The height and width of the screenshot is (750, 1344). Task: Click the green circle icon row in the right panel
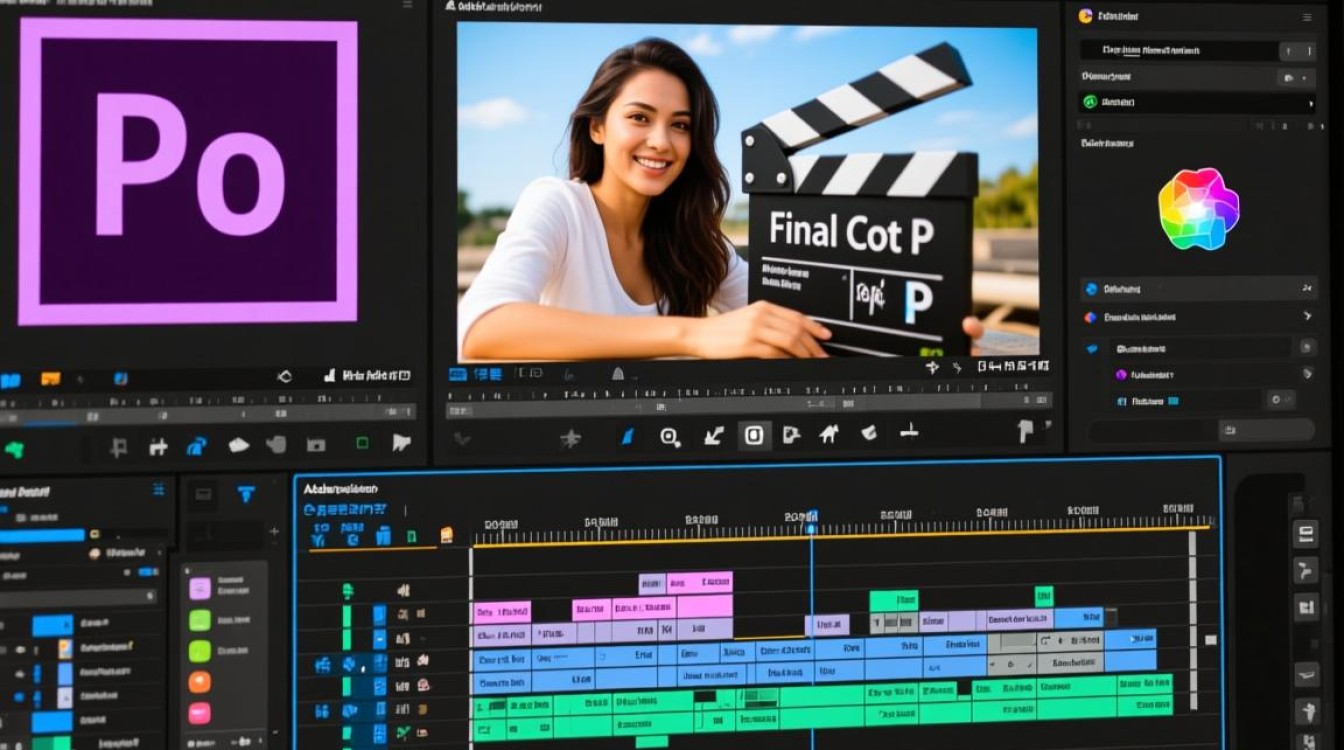pyautogui.click(x=1198, y=102)
